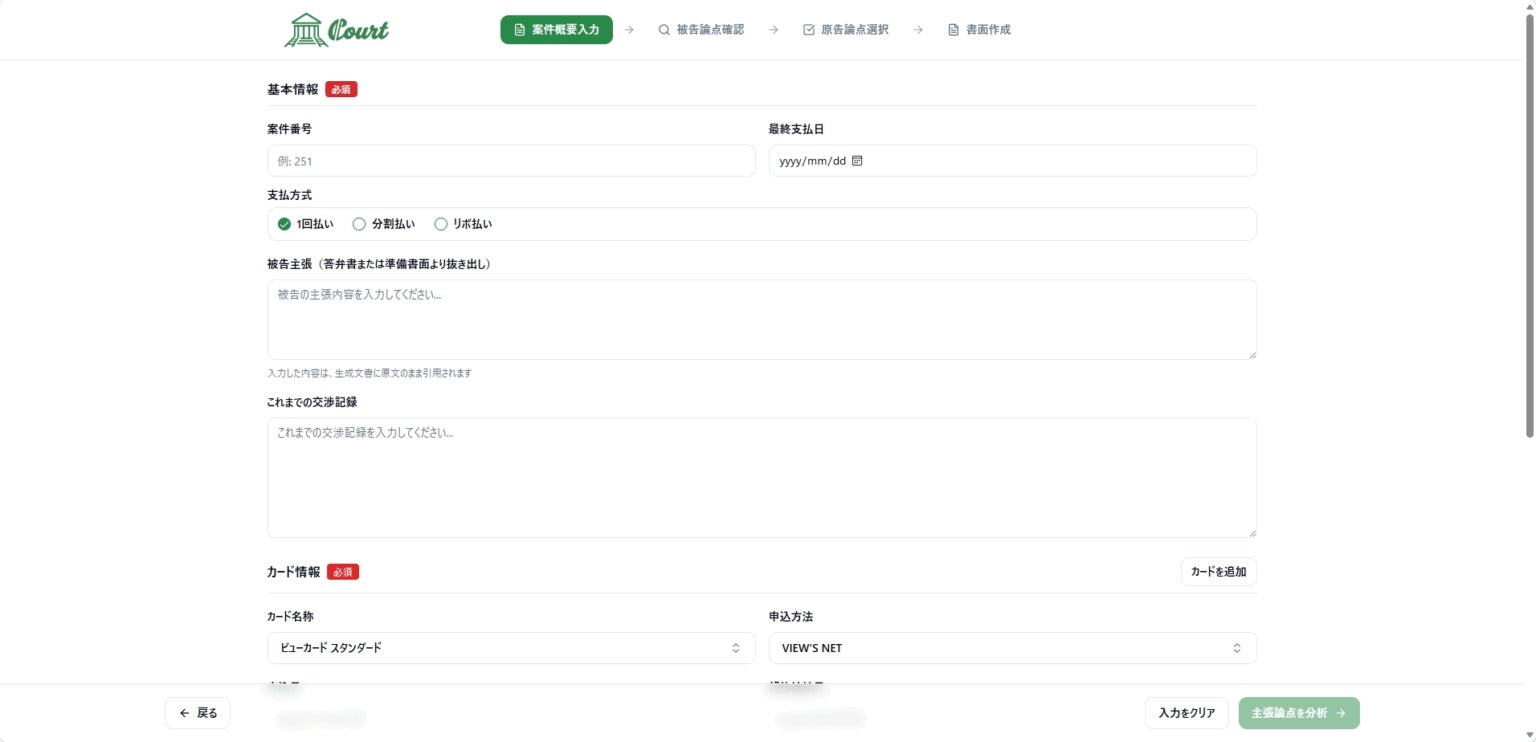Switch to the 被告論点確認 step
The height and width of the screenshot is (742, 1536).
point(702,29)
